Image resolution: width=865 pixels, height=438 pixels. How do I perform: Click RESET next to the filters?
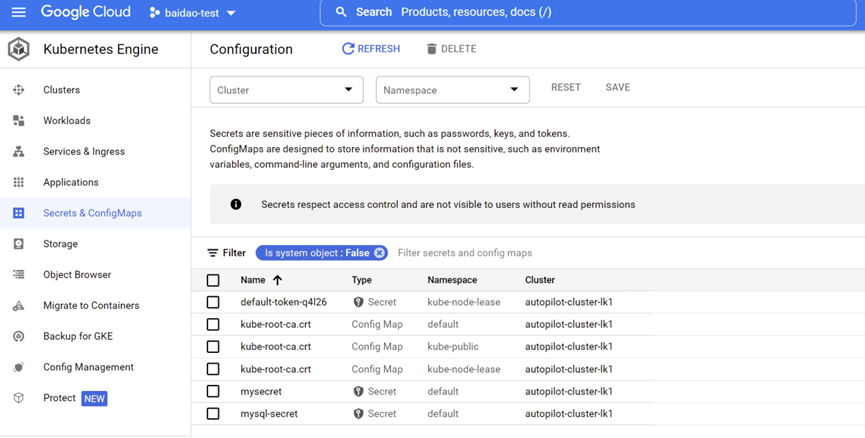(565, 87)
